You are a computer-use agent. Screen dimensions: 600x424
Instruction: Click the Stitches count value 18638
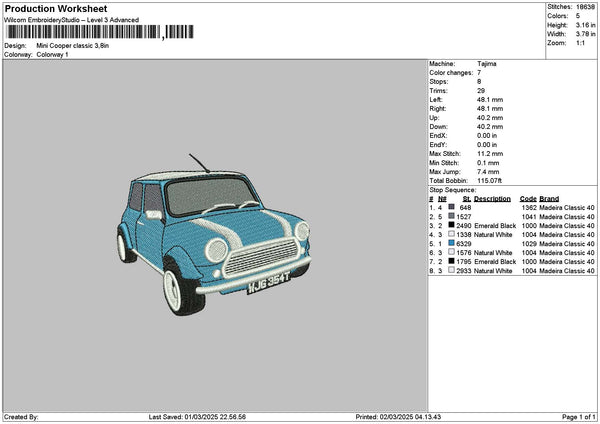coord(585,7)
